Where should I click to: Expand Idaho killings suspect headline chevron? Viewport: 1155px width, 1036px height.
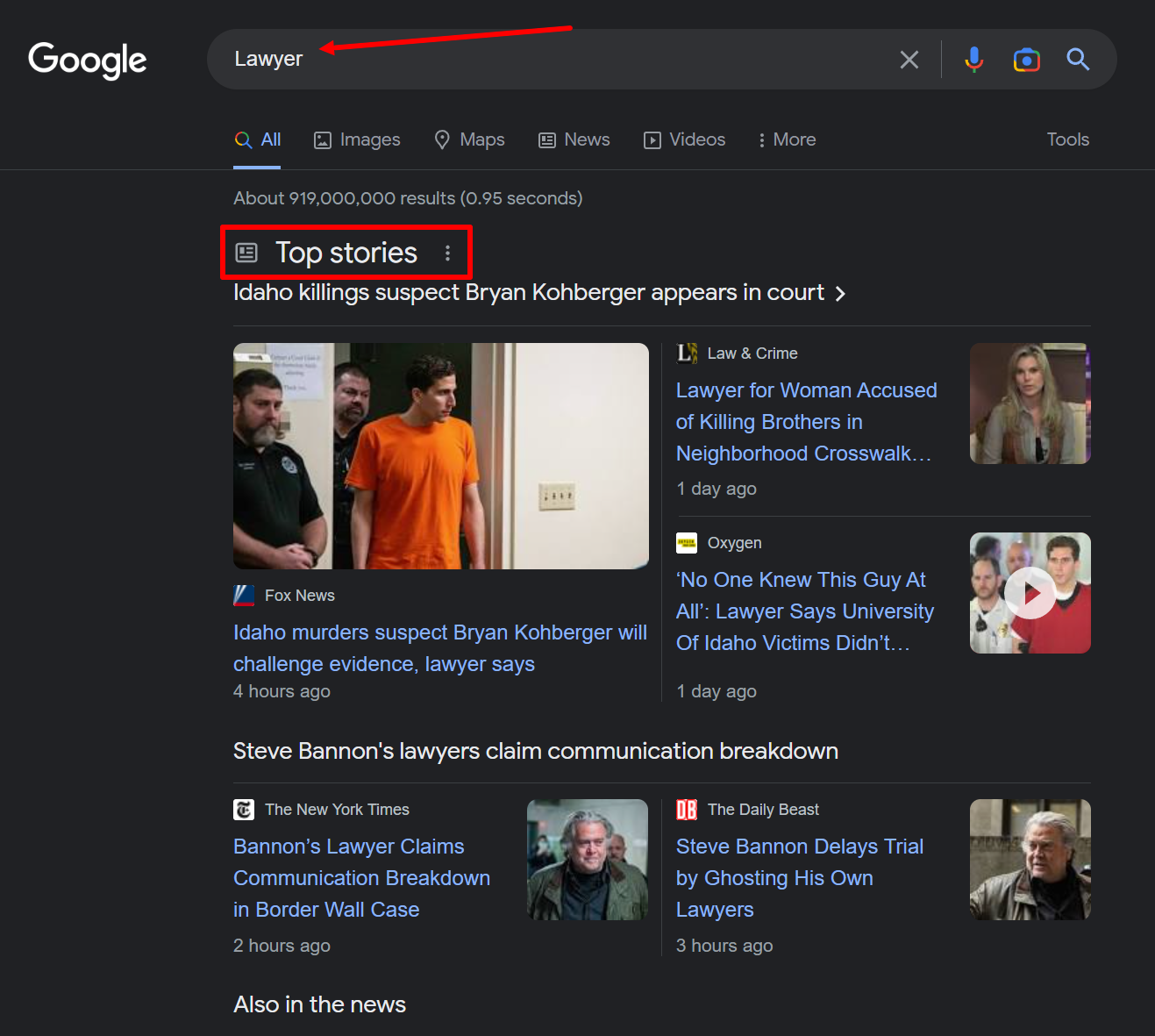(840, 294)
